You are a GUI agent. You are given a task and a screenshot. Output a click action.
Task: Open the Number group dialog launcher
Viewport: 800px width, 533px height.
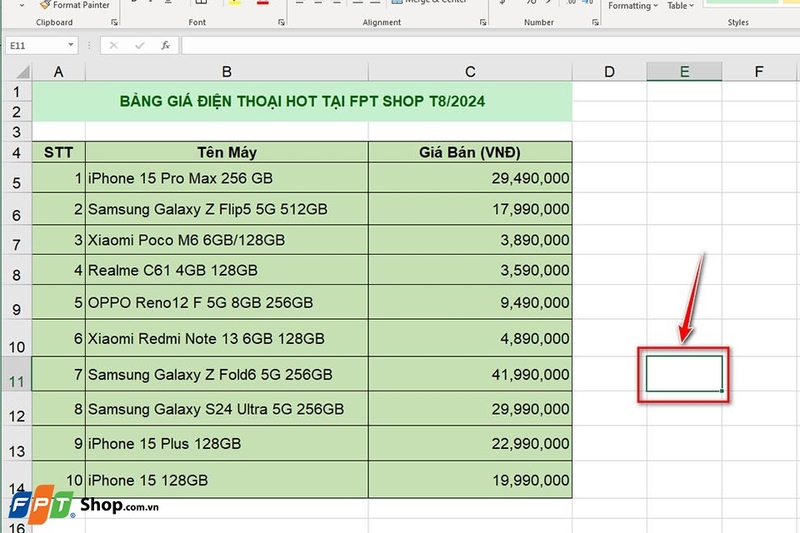coord(595,22)
